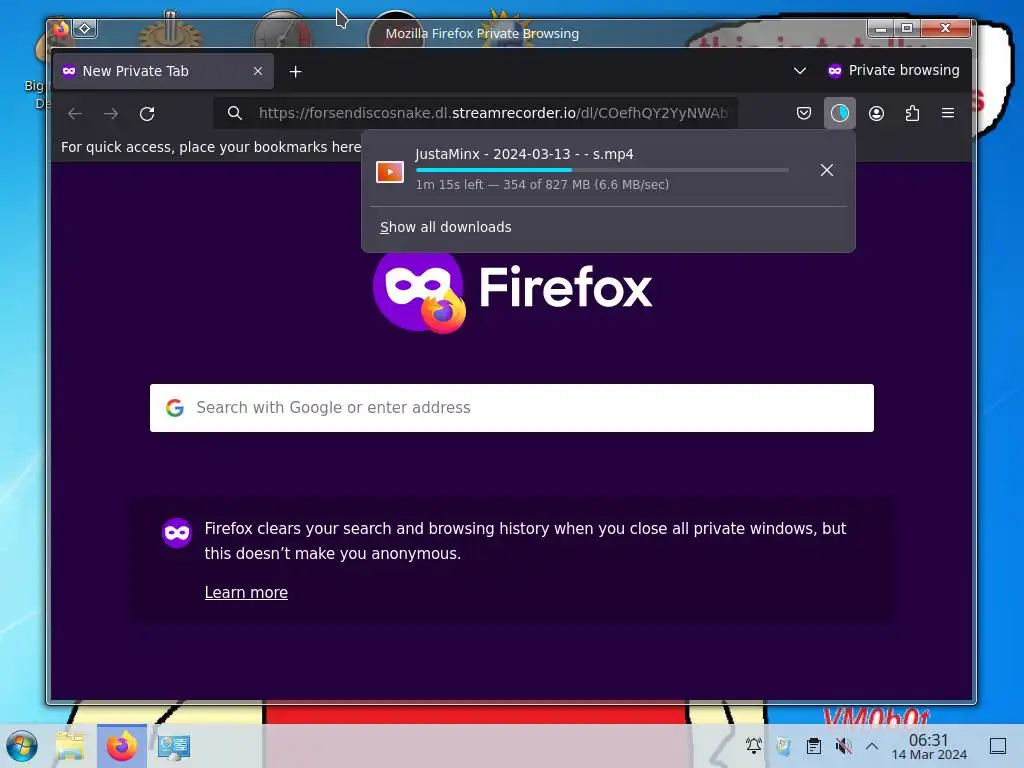Go forward using the forward arrow
Viewport: 1024px width, 768px height.
pyautogui.click(x=111, y=114)
